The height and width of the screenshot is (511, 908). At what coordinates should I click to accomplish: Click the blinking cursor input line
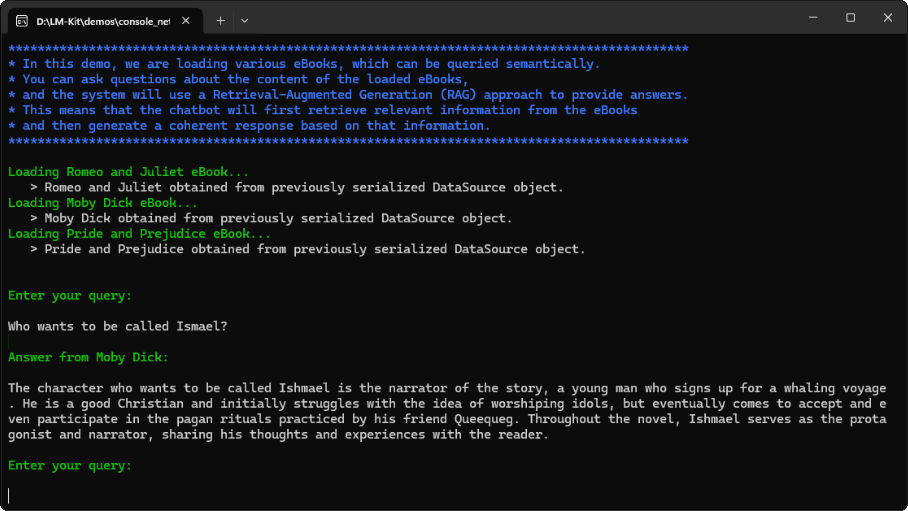pyautogui.click(x=9, y=496)
